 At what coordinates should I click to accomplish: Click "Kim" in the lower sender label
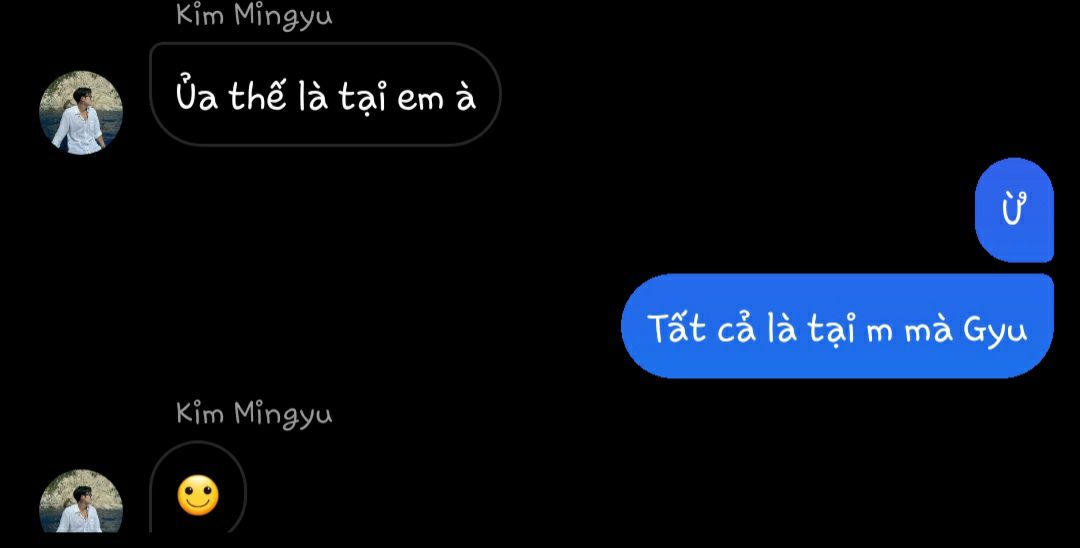point(200,412)
